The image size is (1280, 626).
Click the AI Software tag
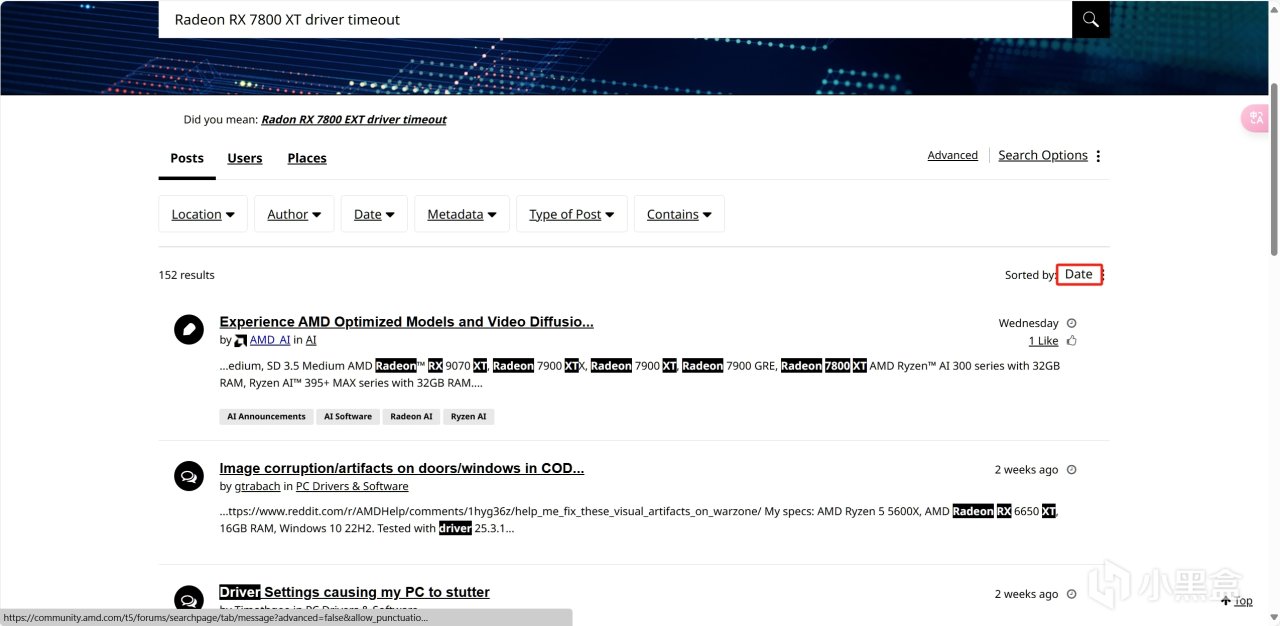point(348,417)
